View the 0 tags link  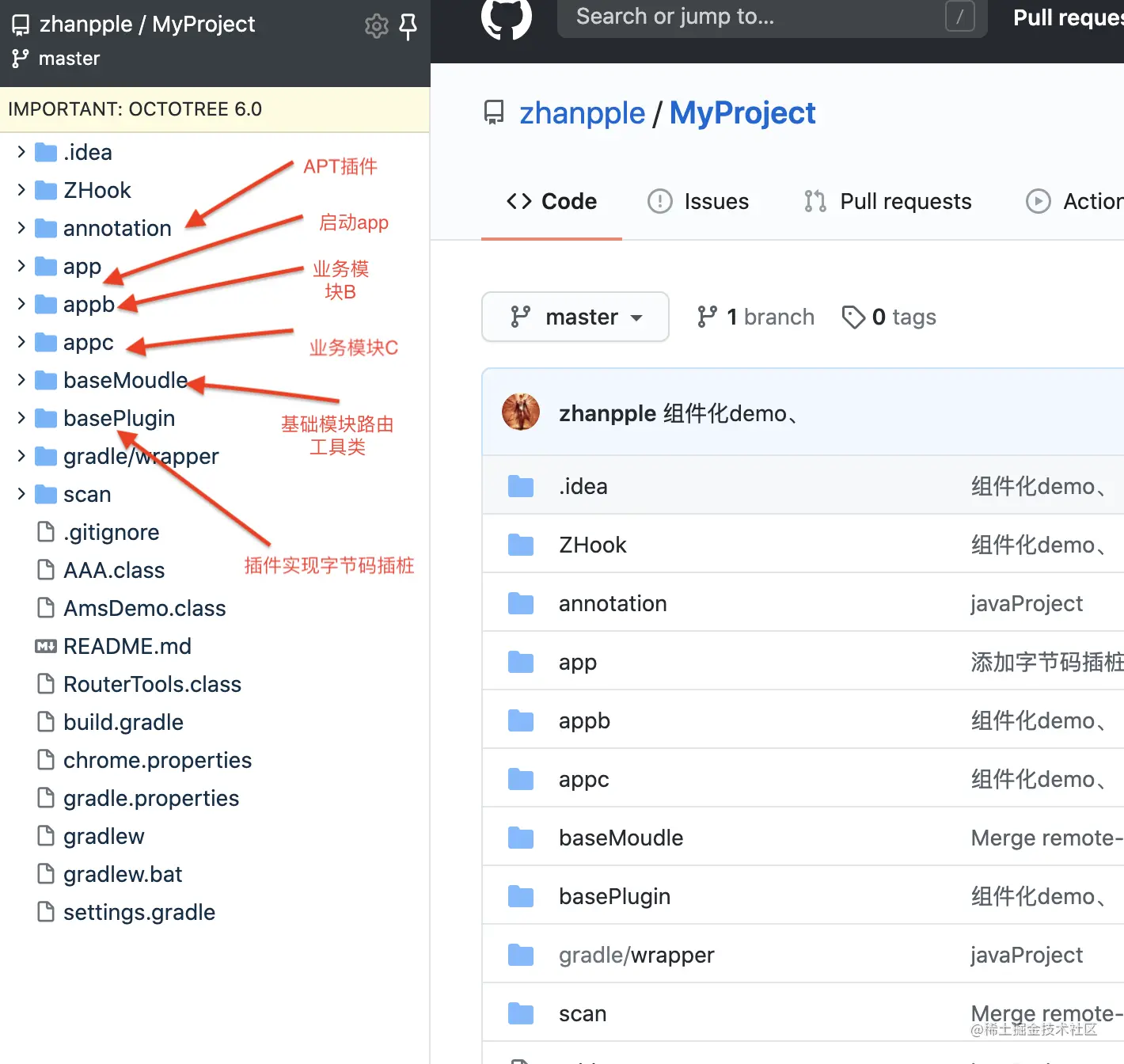click(890, 317)
